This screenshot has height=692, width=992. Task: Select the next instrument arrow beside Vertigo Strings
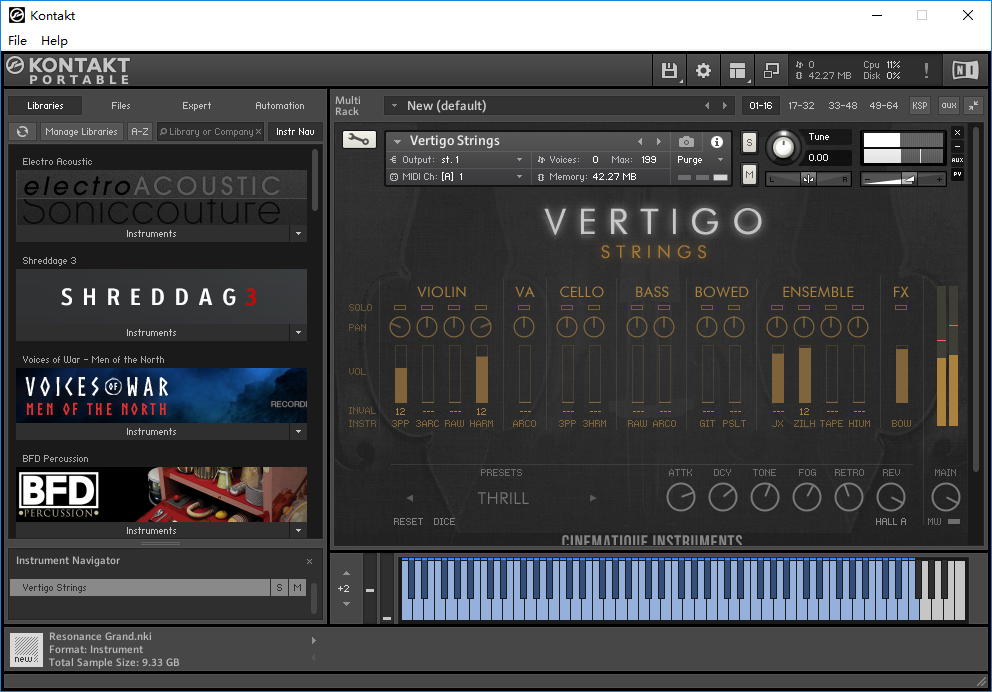point(659,142)
